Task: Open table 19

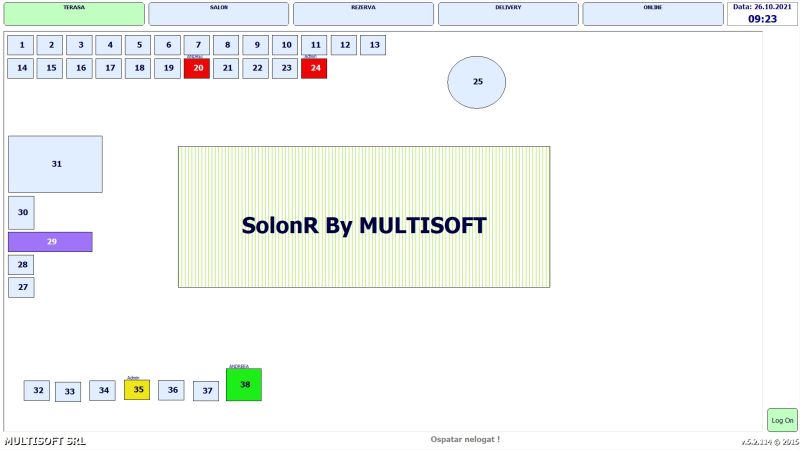Action: (168, 68)
